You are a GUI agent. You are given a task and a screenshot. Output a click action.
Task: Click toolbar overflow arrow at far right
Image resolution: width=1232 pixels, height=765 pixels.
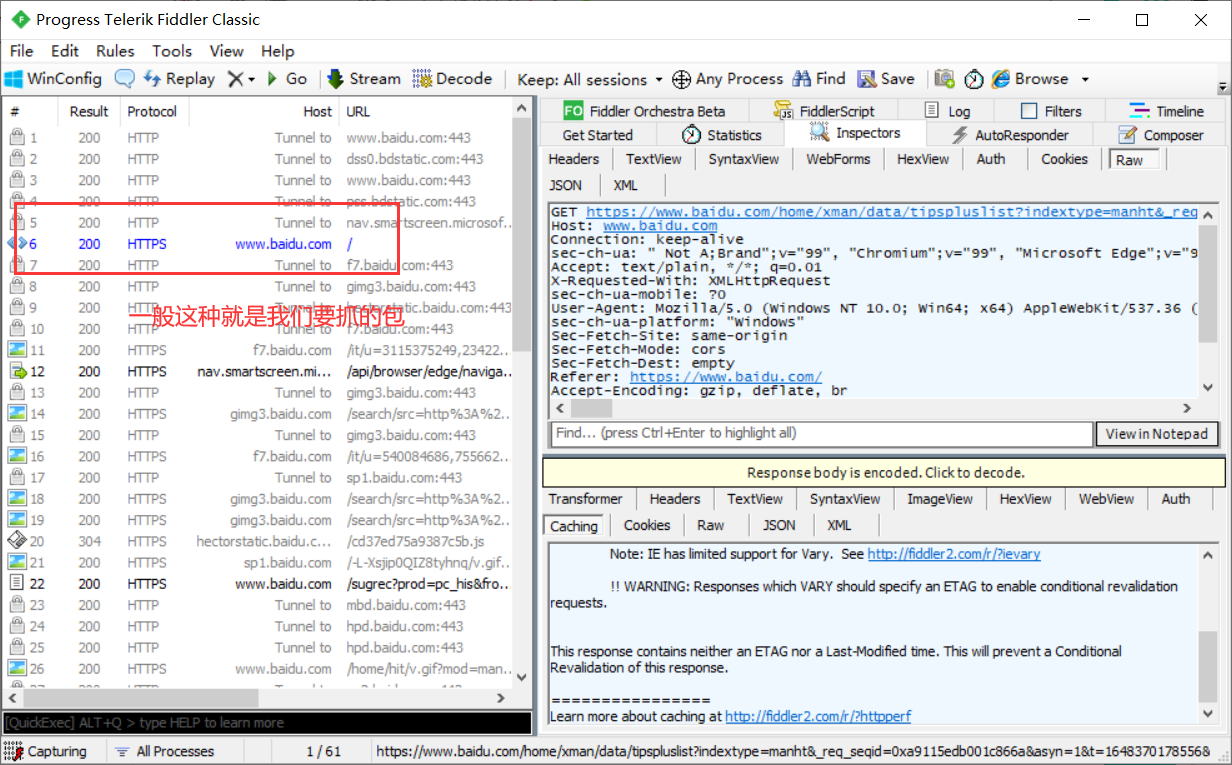[x=1222, y=87]
